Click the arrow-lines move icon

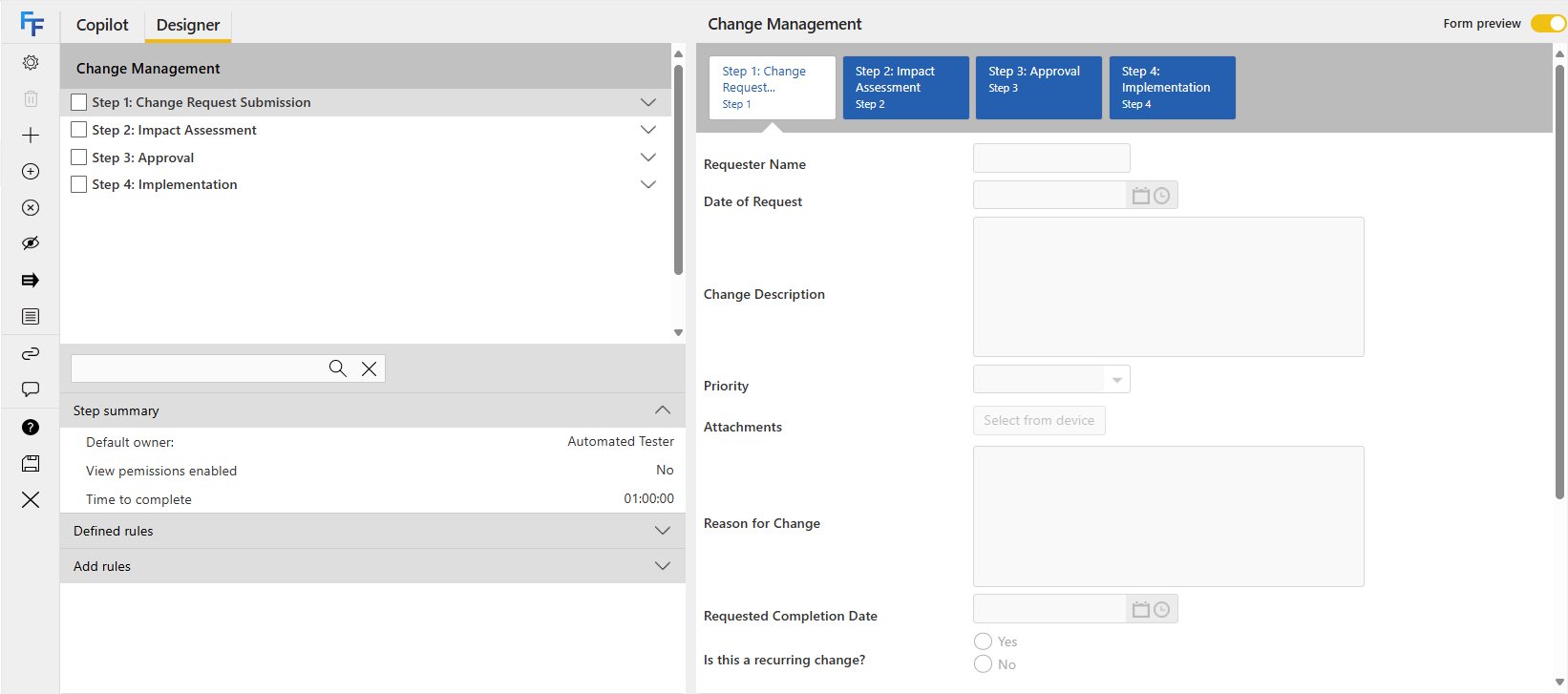click(31, 280)
